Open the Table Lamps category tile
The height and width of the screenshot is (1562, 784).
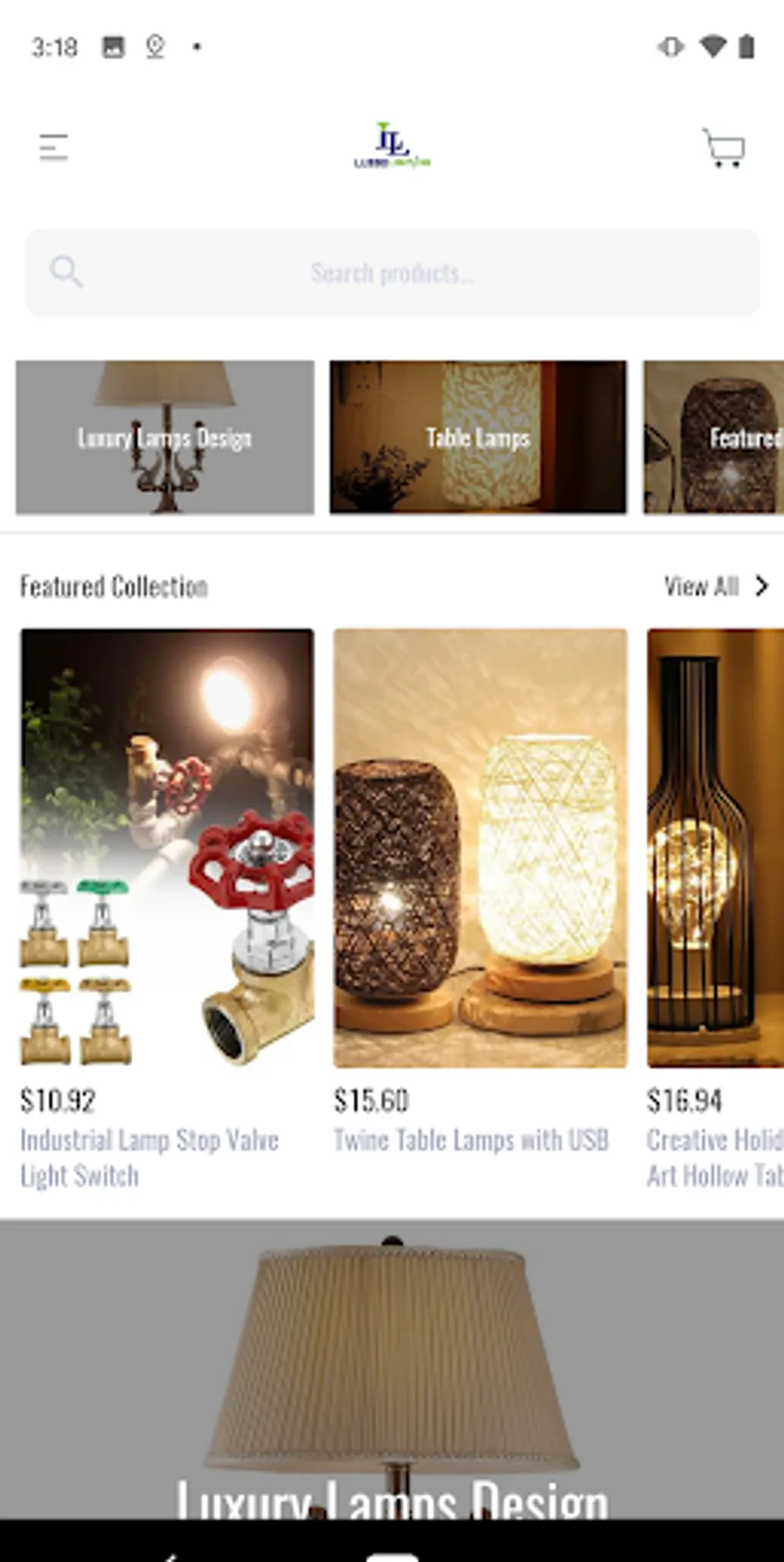(478, 436)
